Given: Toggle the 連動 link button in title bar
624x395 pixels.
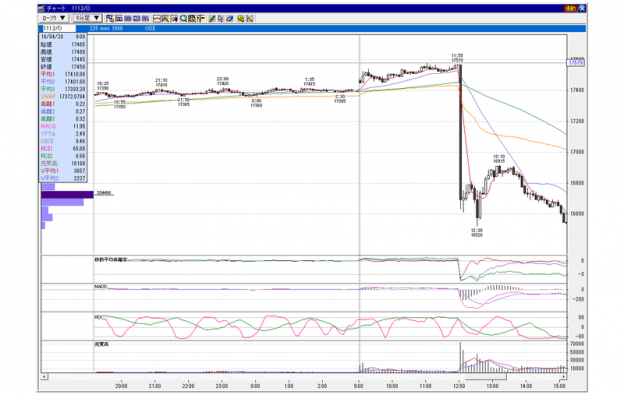Looking at the screenshot, I should point(570,8).
